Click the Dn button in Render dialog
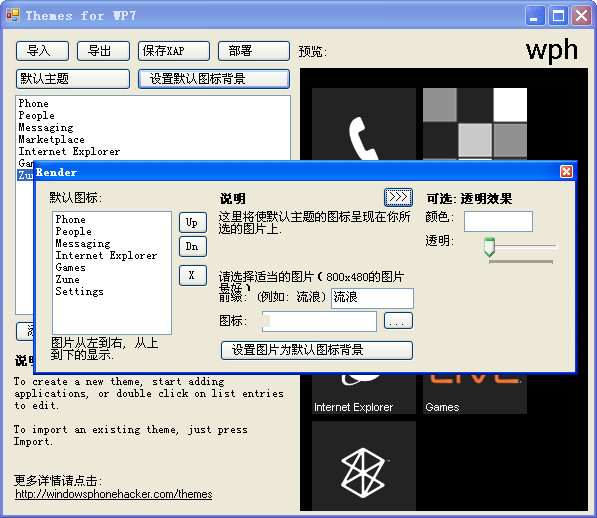Viewport: 597px width, 518px height. click(x=193, y=247)
